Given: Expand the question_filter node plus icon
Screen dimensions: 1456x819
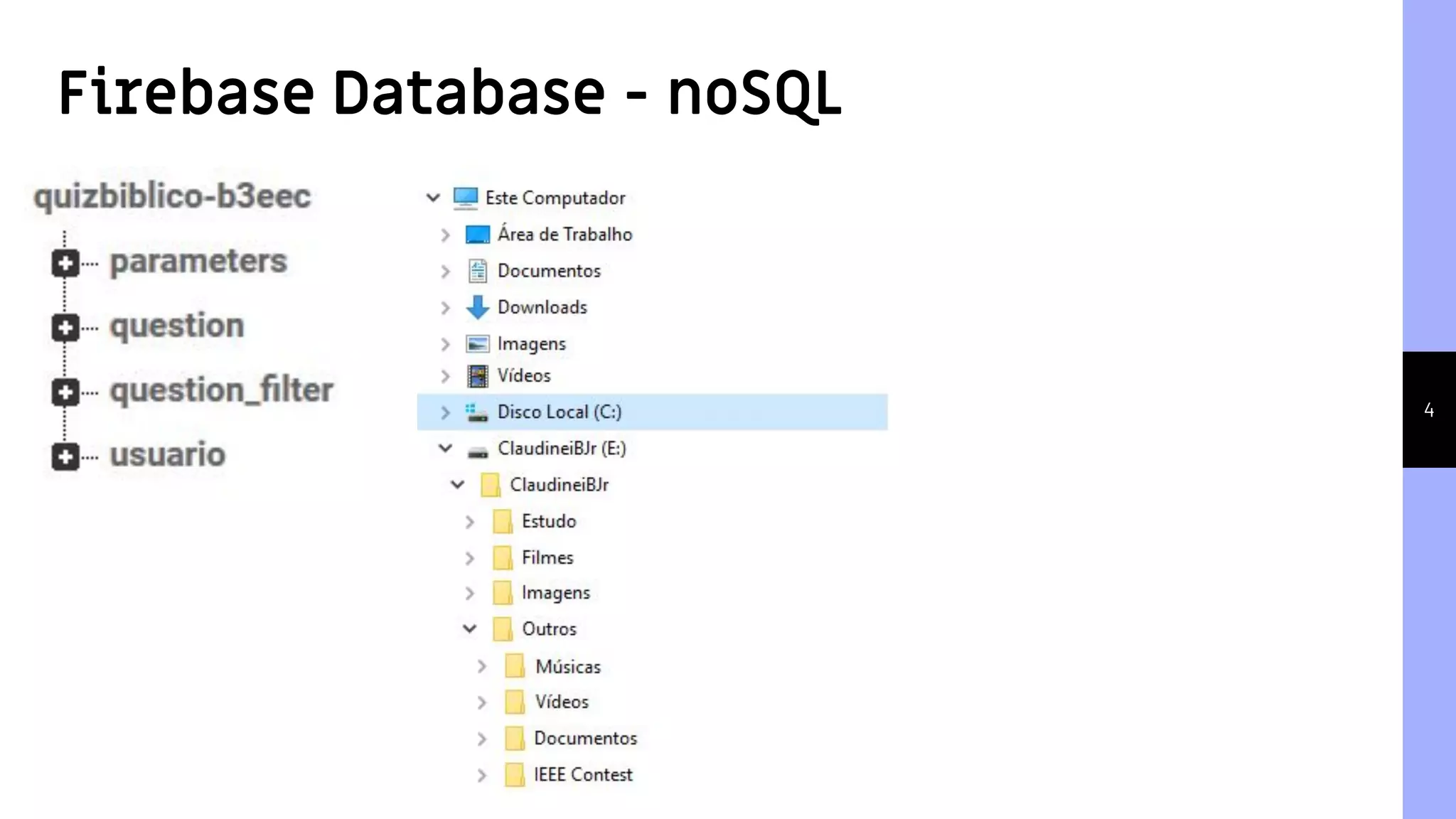Looking at the screenshot, I should (x=65, y=392).
